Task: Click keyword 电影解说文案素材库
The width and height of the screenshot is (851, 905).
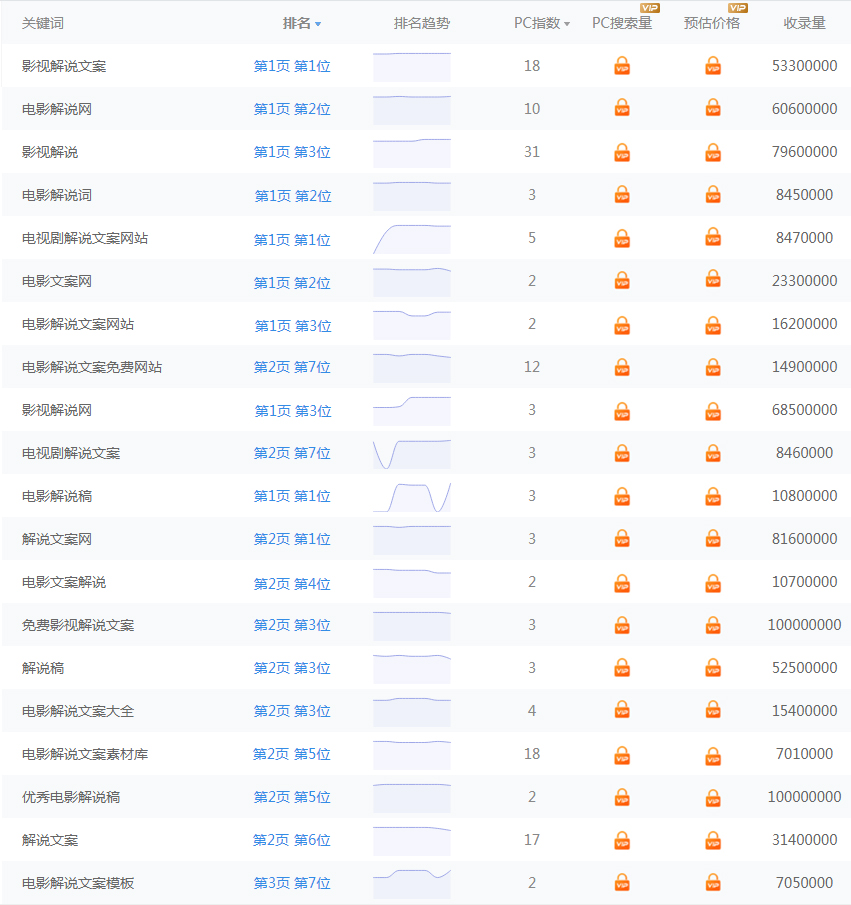Action: point(85,754)
